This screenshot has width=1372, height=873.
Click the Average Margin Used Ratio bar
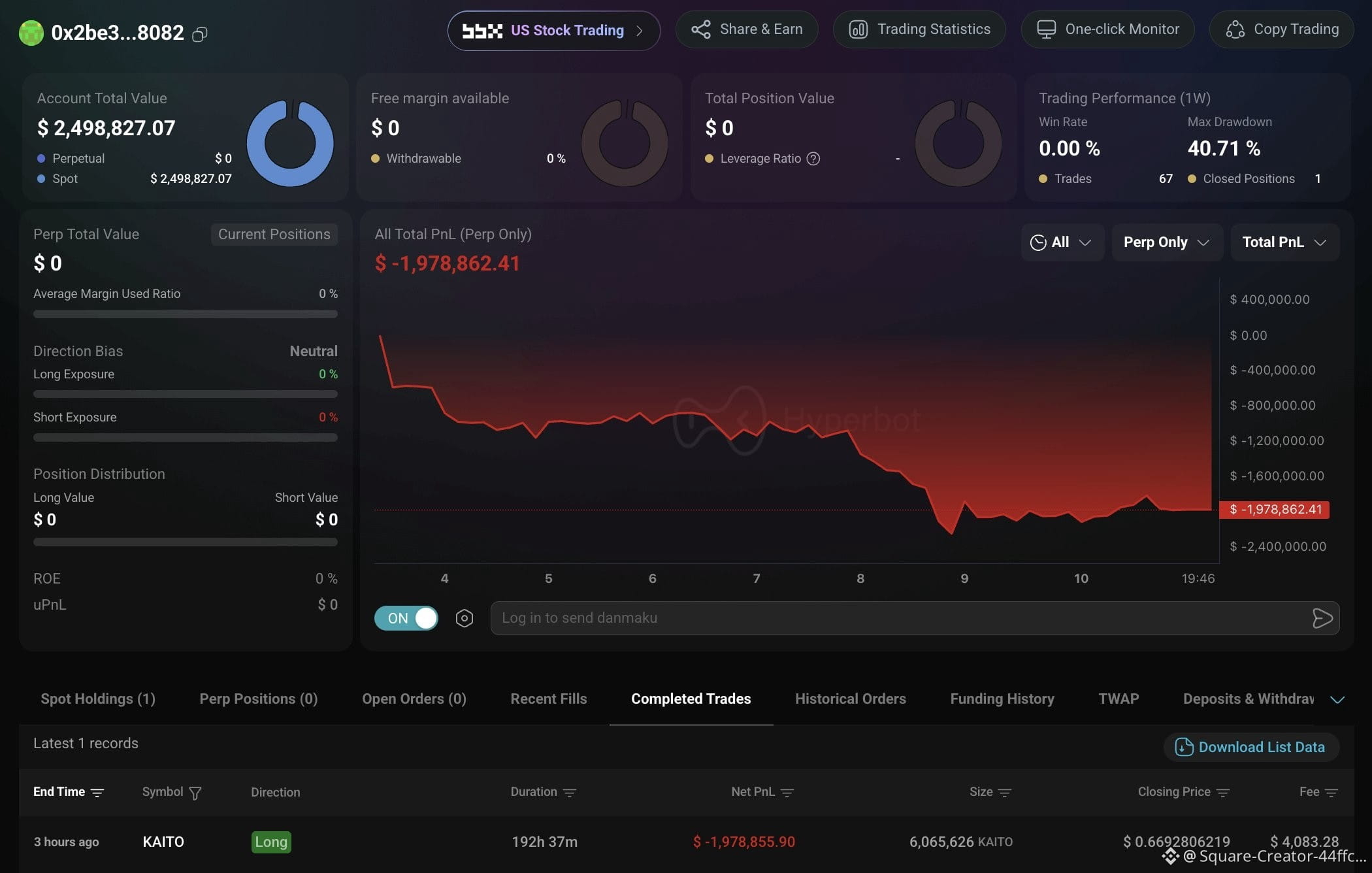186,314
